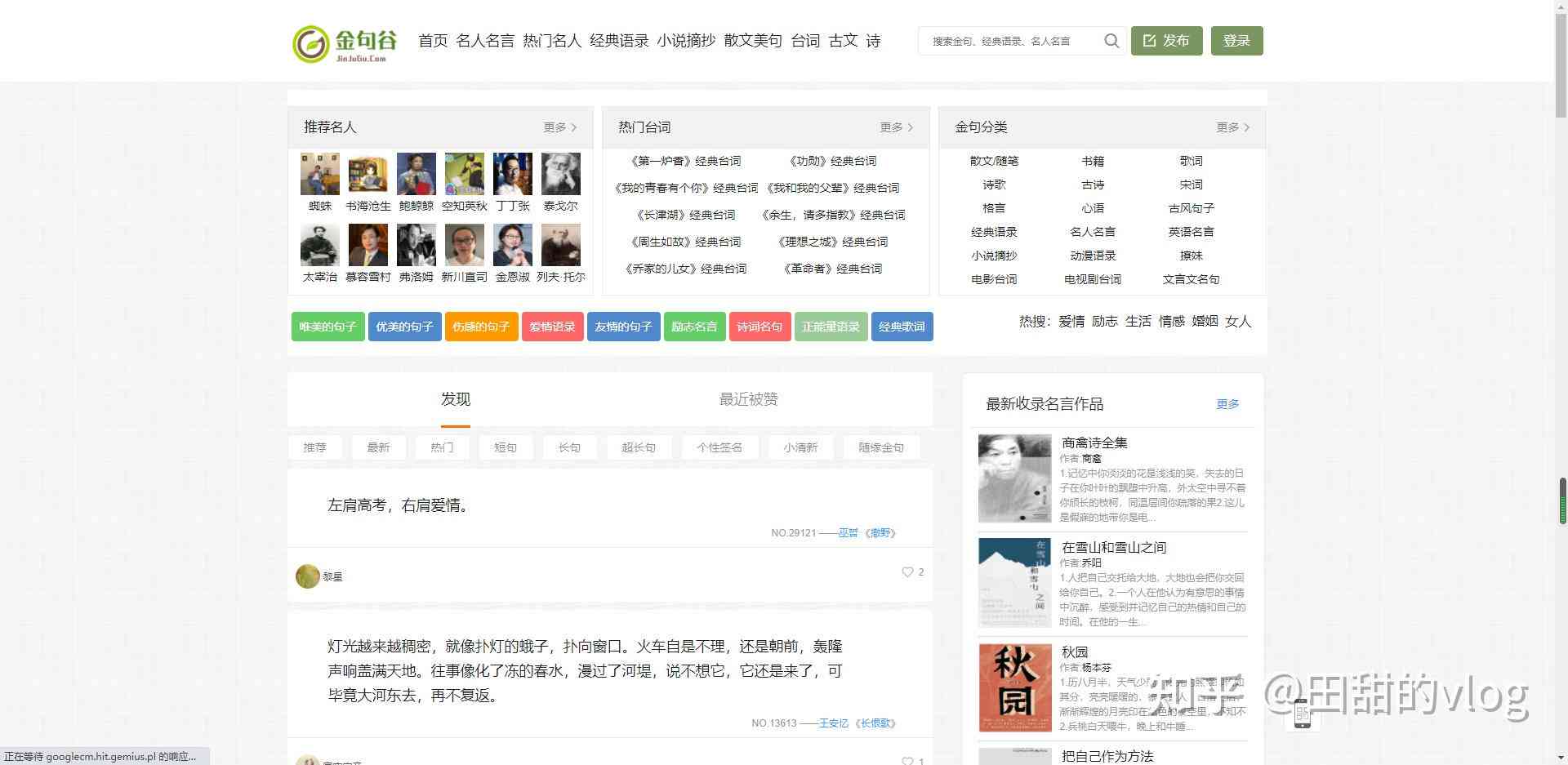Search hot keyword 婚姻
Image resolution: width=1568 pixels, height=765 pixels.
click(1205, 322)
